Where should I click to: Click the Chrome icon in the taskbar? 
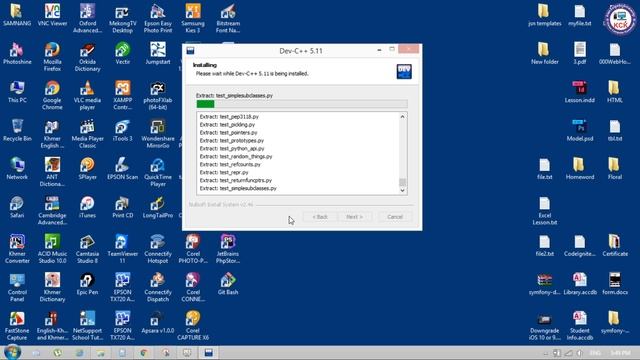click(144, 353)
